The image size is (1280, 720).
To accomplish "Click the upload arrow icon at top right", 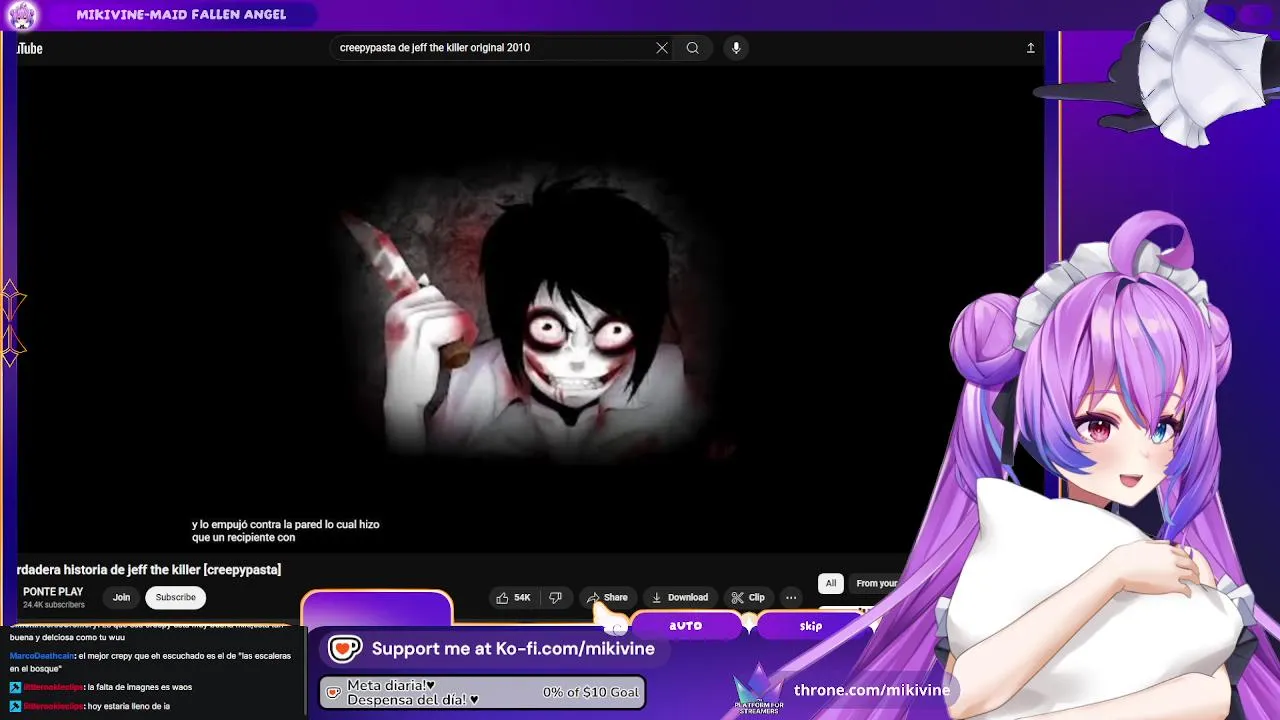I will click(x=1031, y=48).
